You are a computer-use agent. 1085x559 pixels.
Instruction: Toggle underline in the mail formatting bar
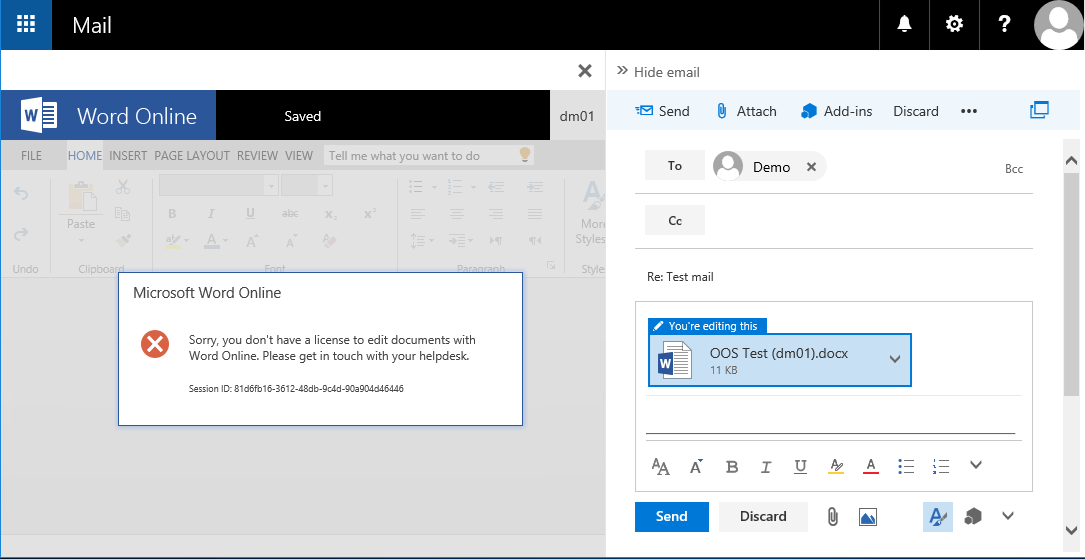(801, 467)
